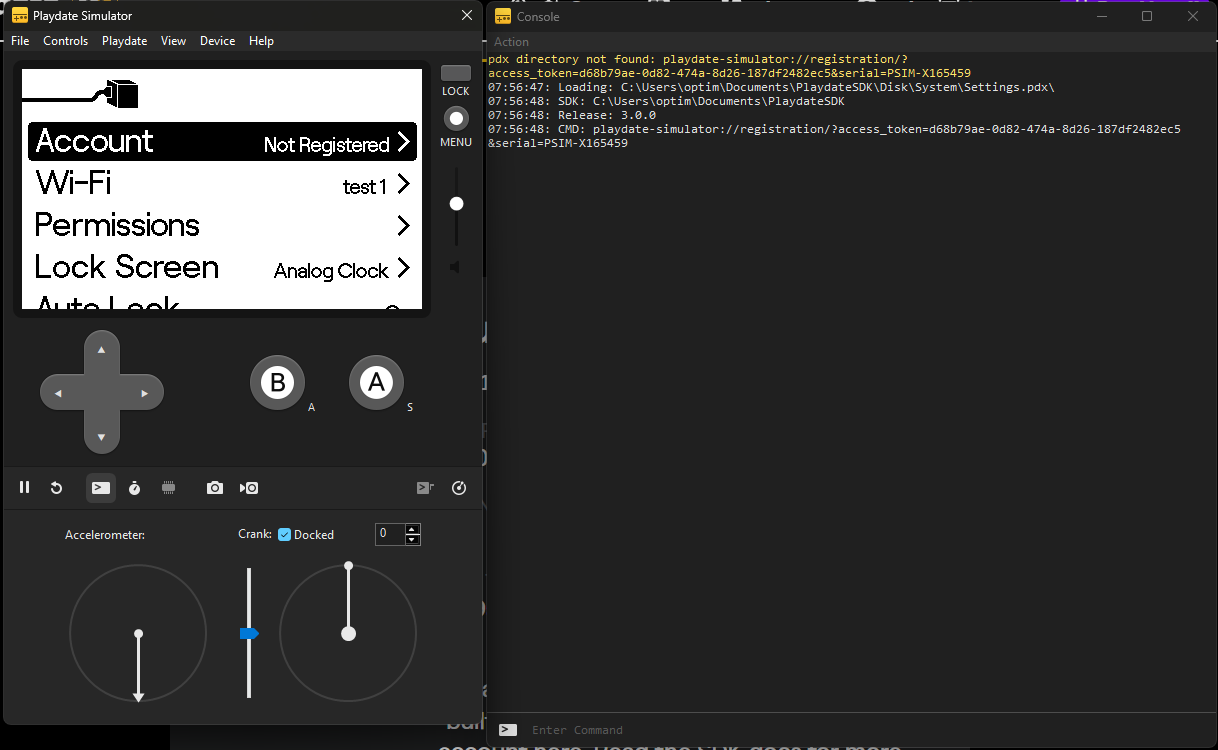Open the Account settings row
Screen dimensions: 1218x750
222,142
